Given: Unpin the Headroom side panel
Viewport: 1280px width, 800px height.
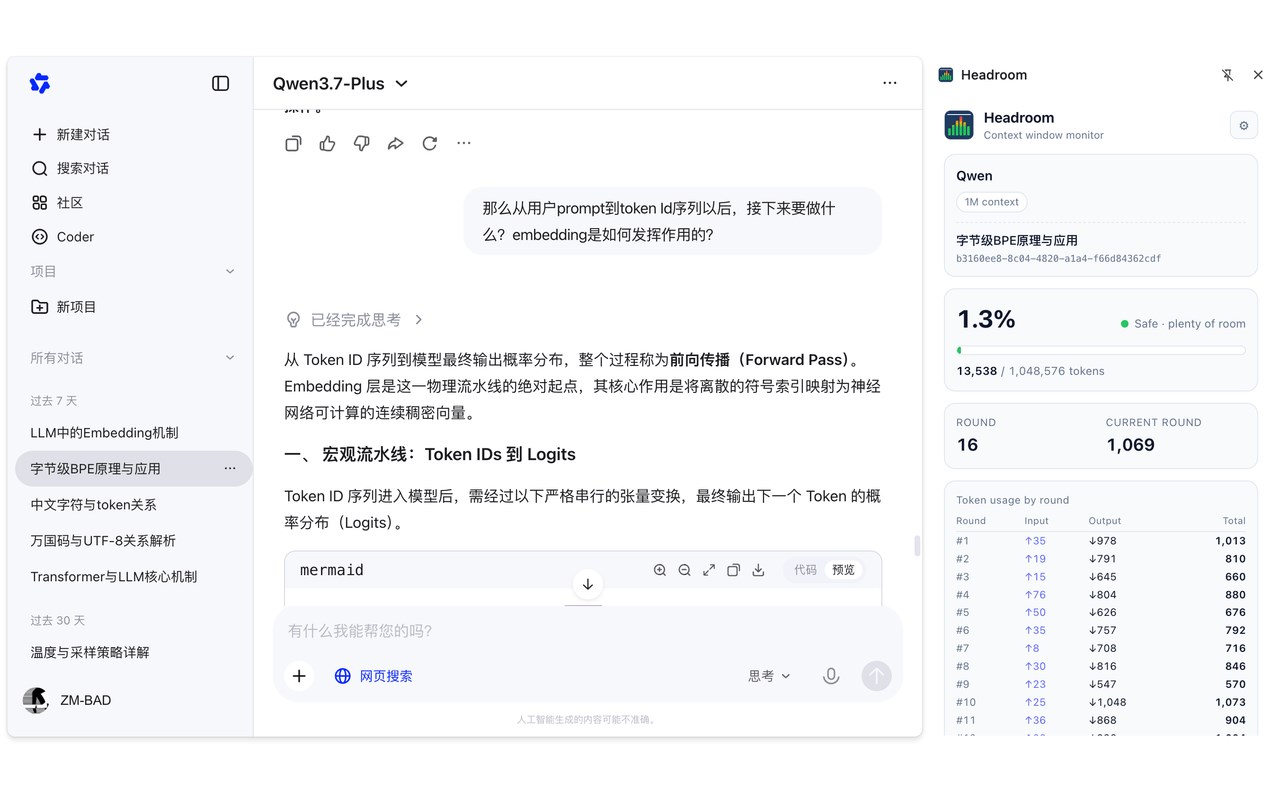Looking at the screenshot, I should [x=1228, y=75].
